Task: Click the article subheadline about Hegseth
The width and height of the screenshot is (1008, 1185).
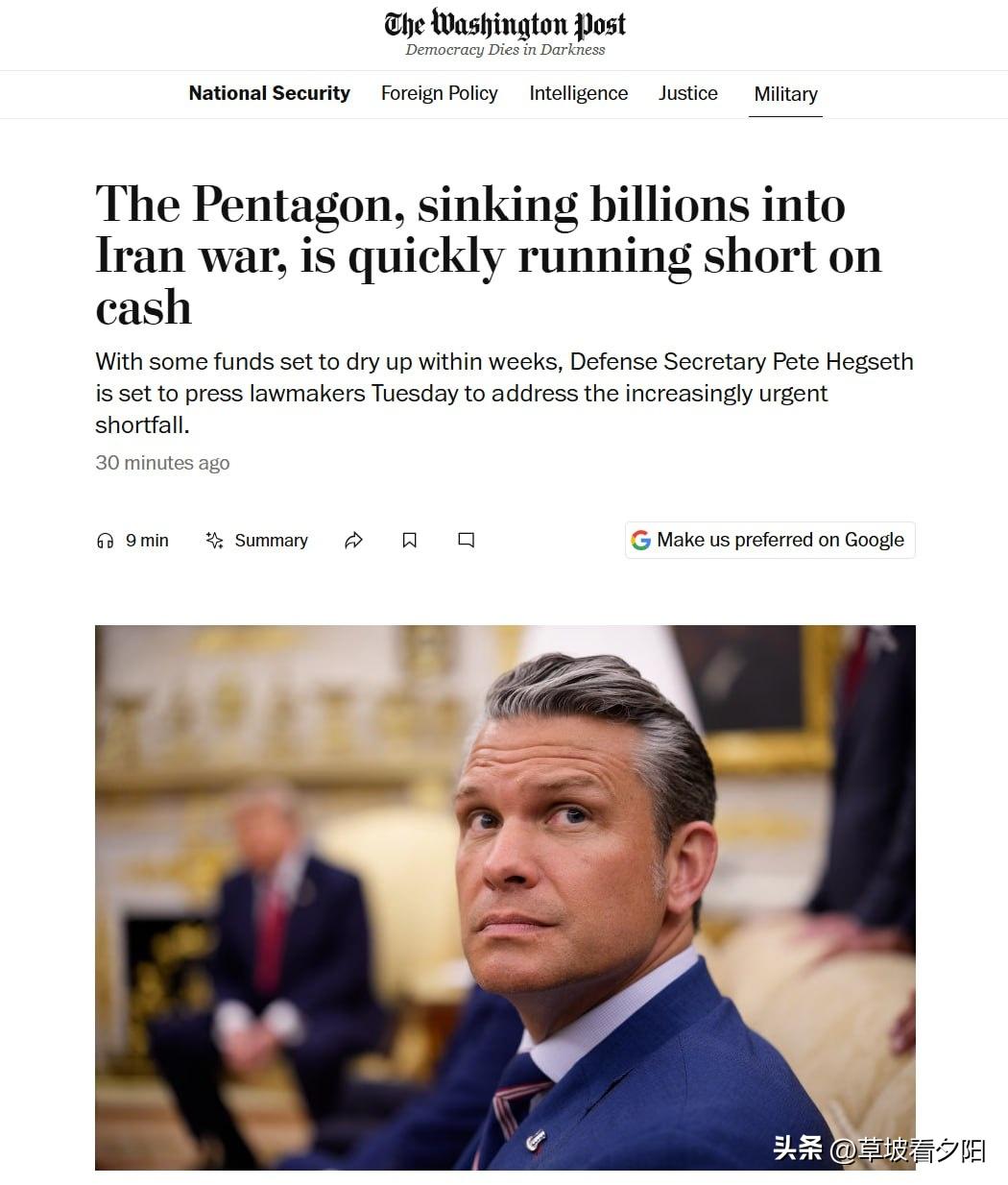Action: click(x=504, y=393)
